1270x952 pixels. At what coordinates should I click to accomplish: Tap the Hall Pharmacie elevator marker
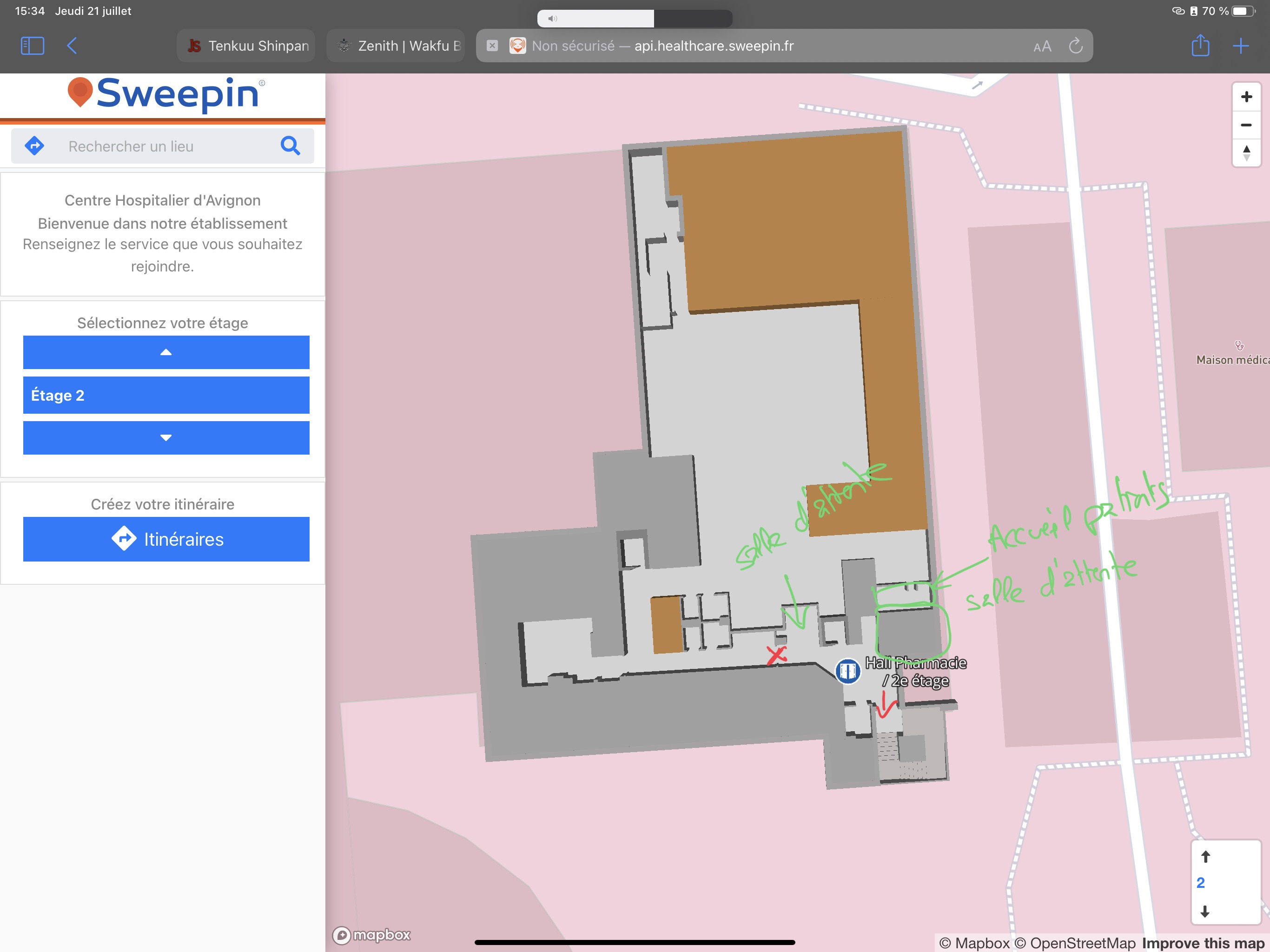coord(847,671)
